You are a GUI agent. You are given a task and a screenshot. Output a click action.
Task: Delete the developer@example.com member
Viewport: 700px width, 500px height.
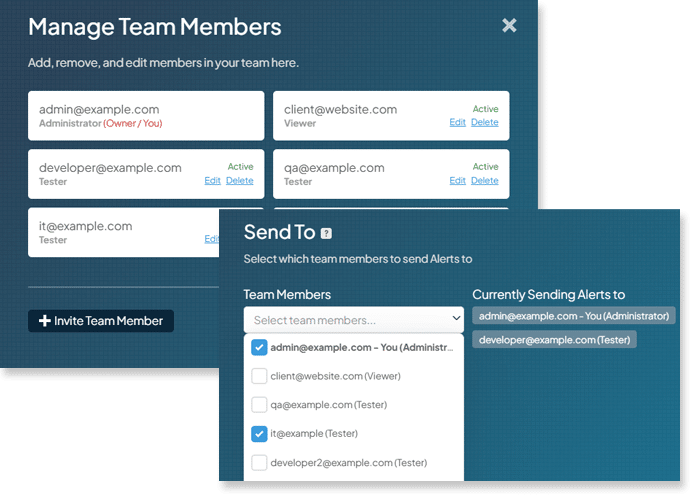(x=239, y=180)
